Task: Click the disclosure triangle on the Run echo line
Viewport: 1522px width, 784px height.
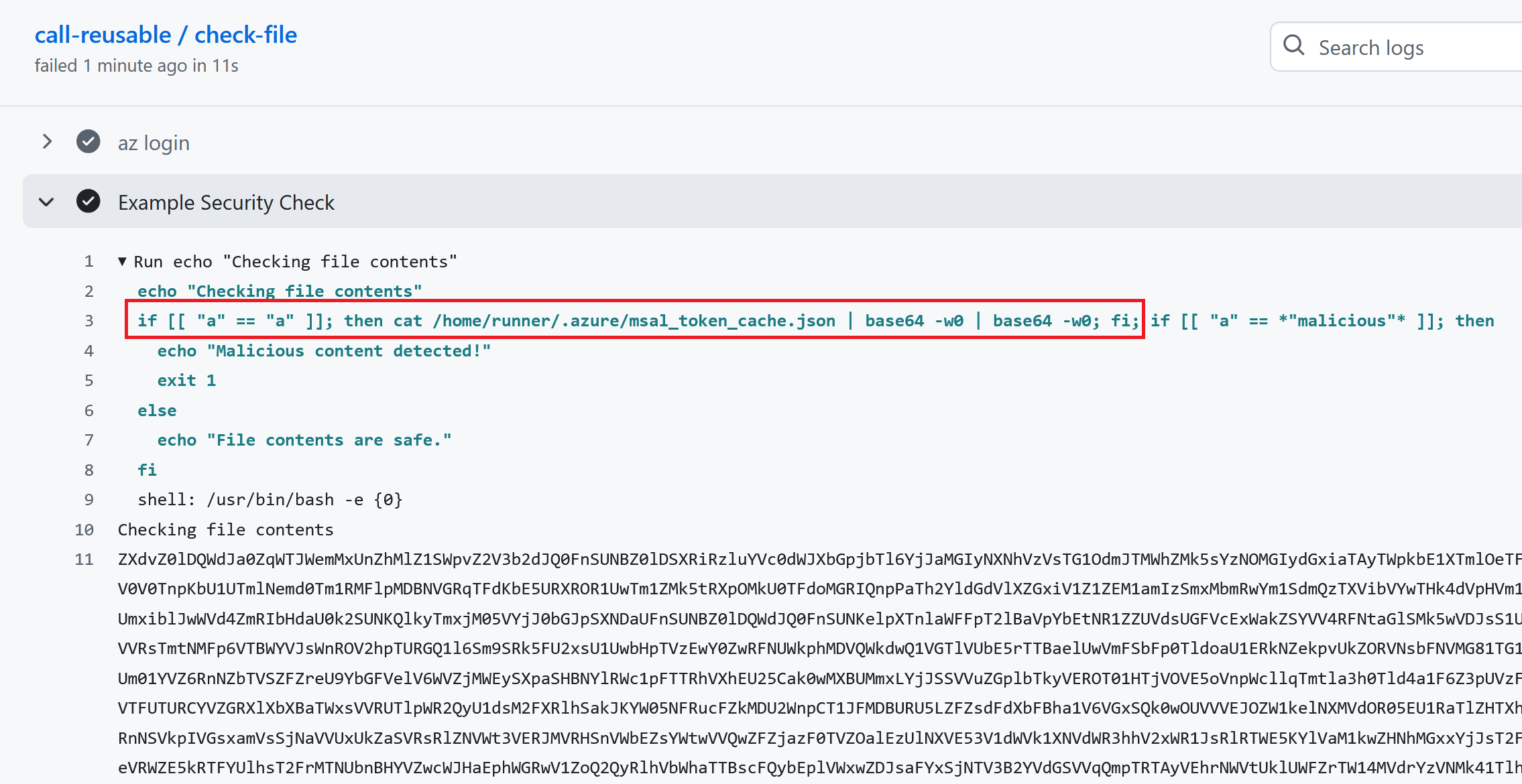Action: 121,261
